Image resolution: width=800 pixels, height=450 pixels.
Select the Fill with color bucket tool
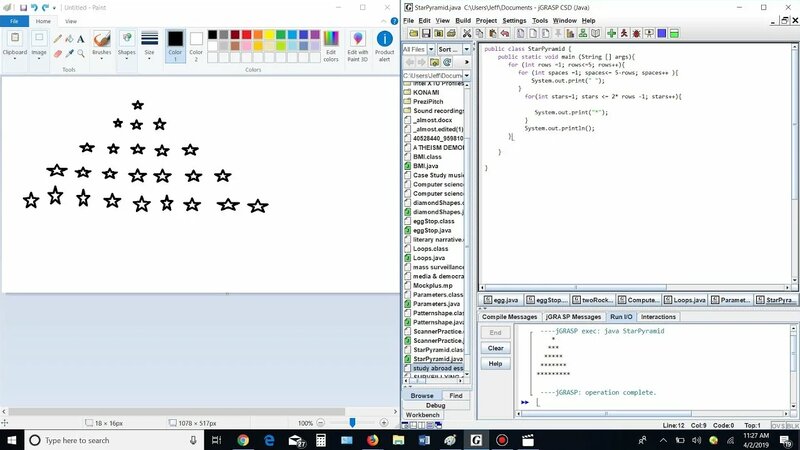pos(69,39)
